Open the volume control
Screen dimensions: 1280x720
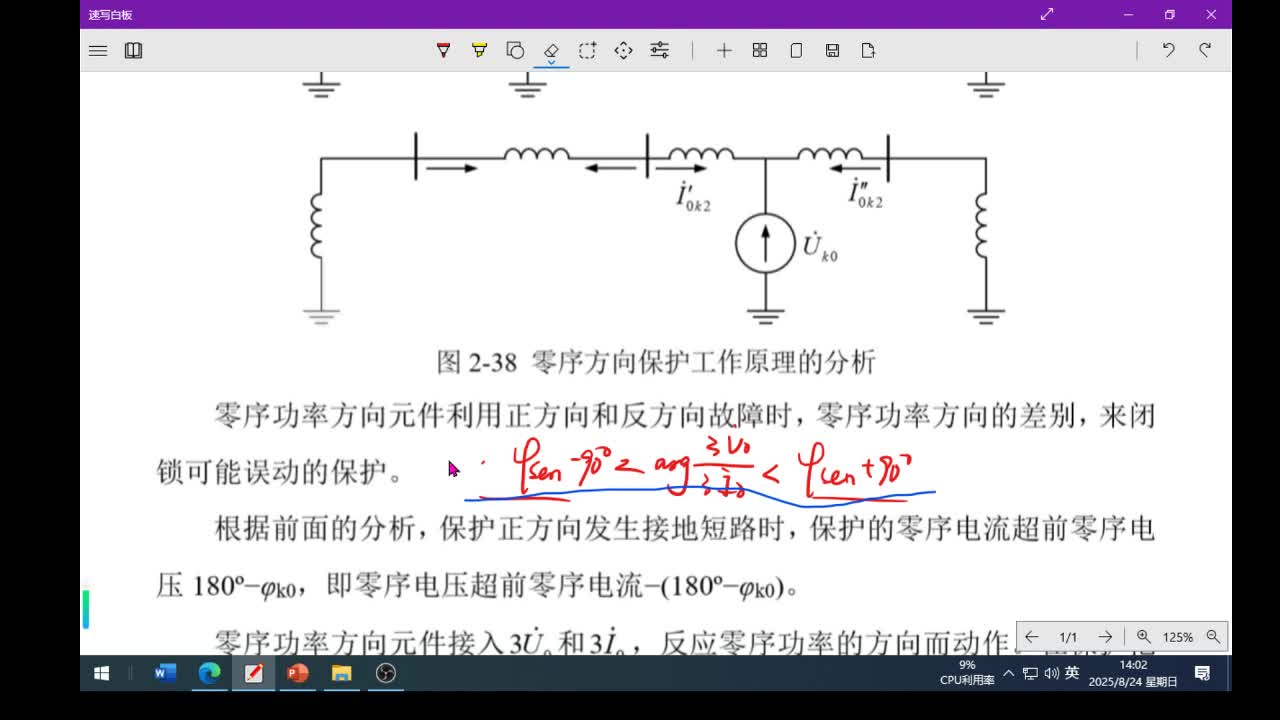(x=1051, y=673)
